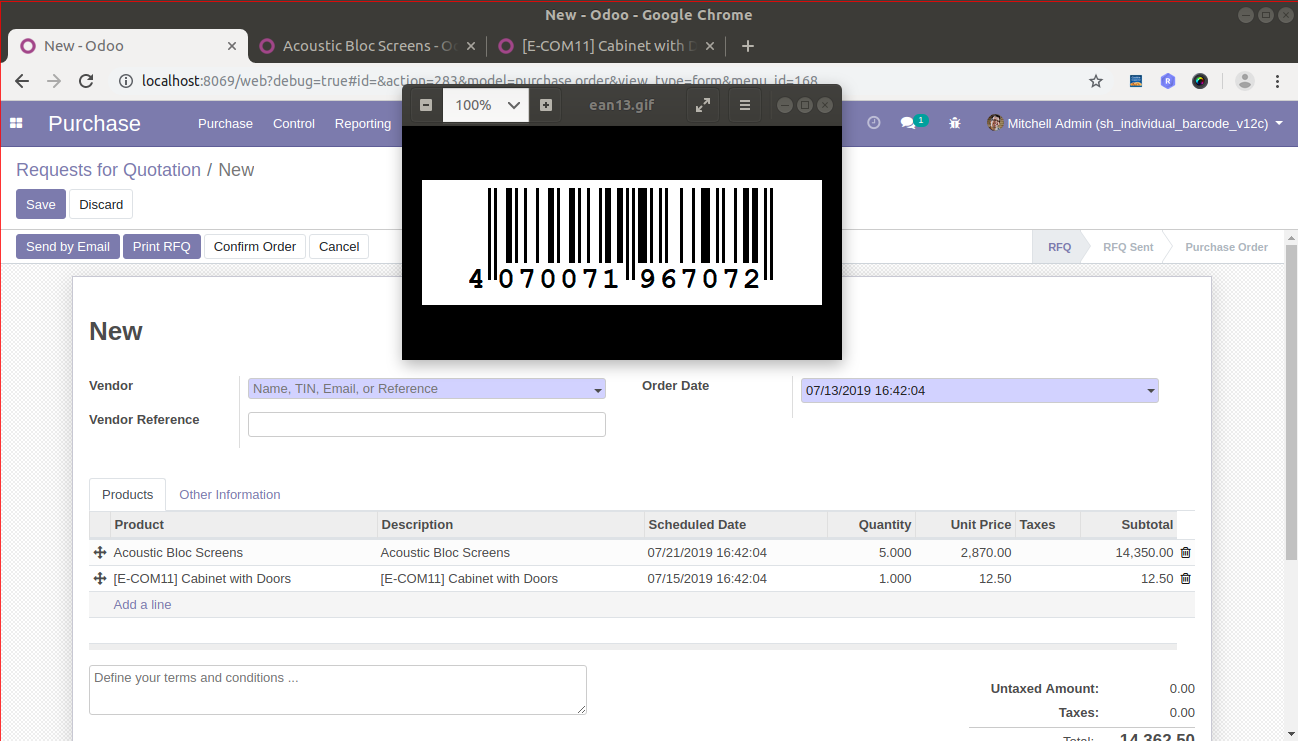This screenshot has width=1298, height=741.
Task: Open the Purchase menu
Action: pyautogui.click(x=225, y=123)
